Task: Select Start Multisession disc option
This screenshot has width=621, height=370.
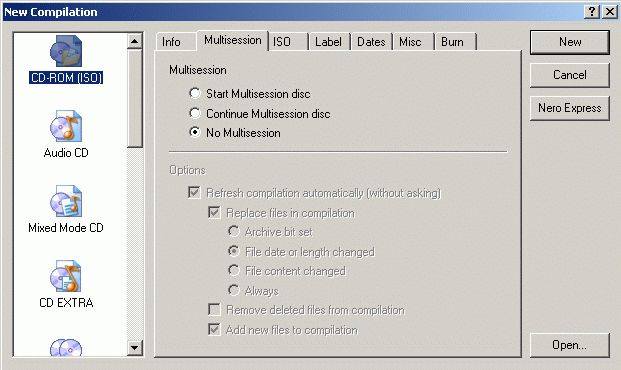Action: pyautogui.click(x=194, y=93)
